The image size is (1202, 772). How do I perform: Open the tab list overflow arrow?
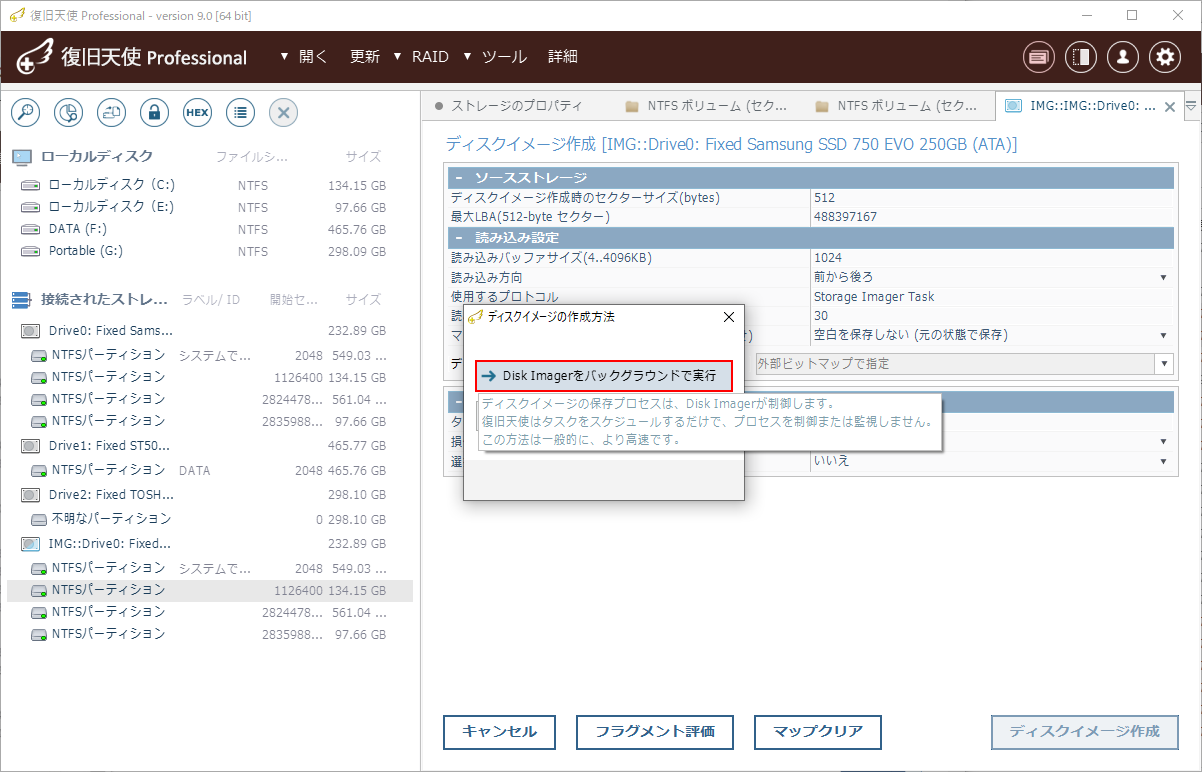pyautogui.click(x=1191, y=105)
